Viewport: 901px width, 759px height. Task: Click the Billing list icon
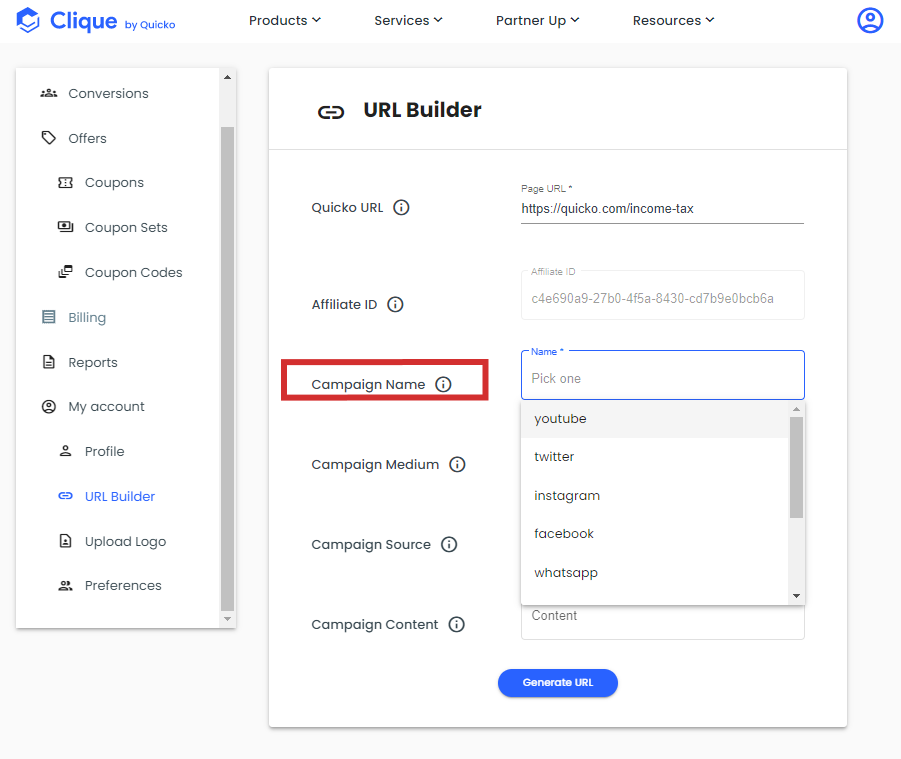49,317
